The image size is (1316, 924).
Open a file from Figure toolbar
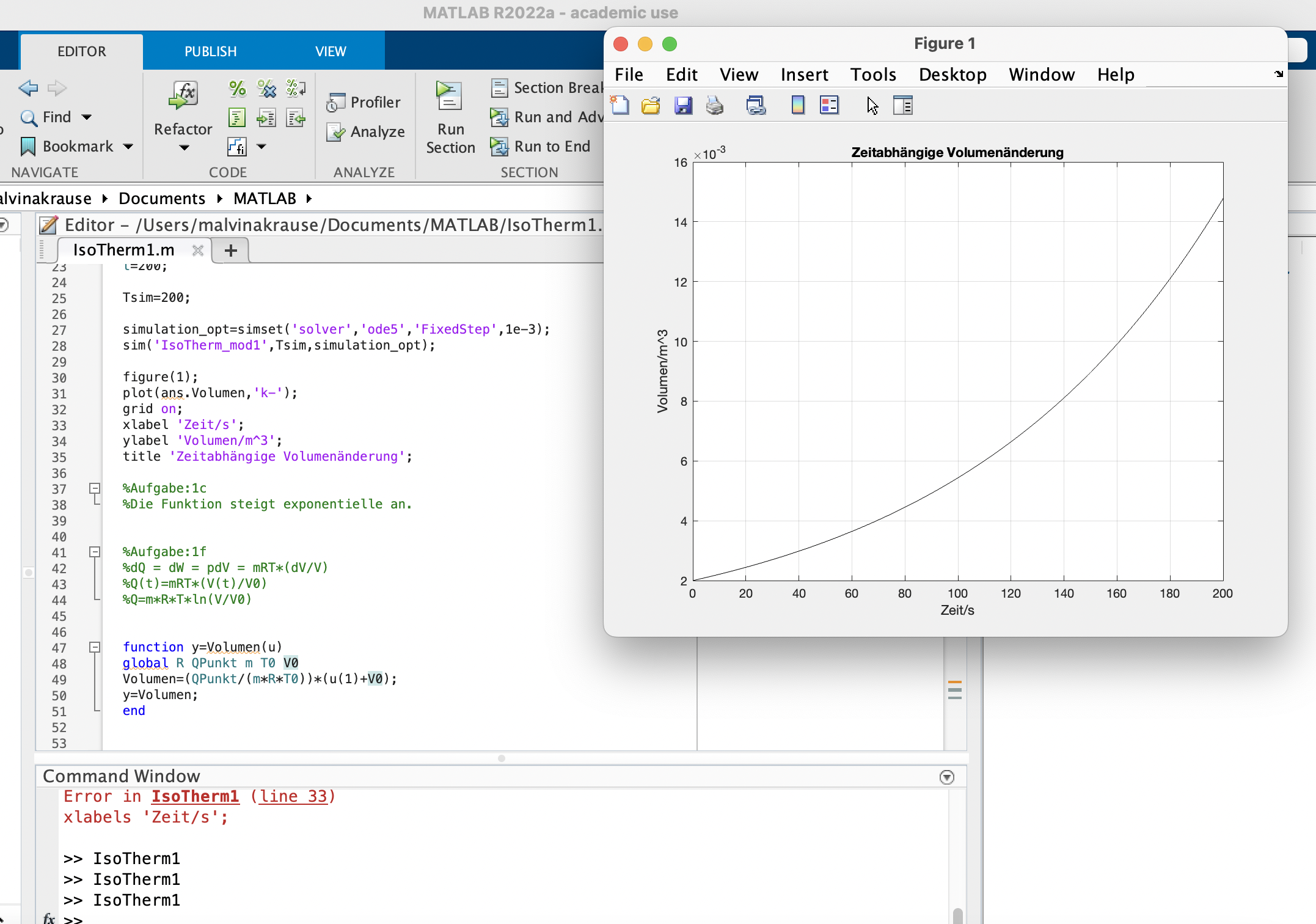click(651, 106)
